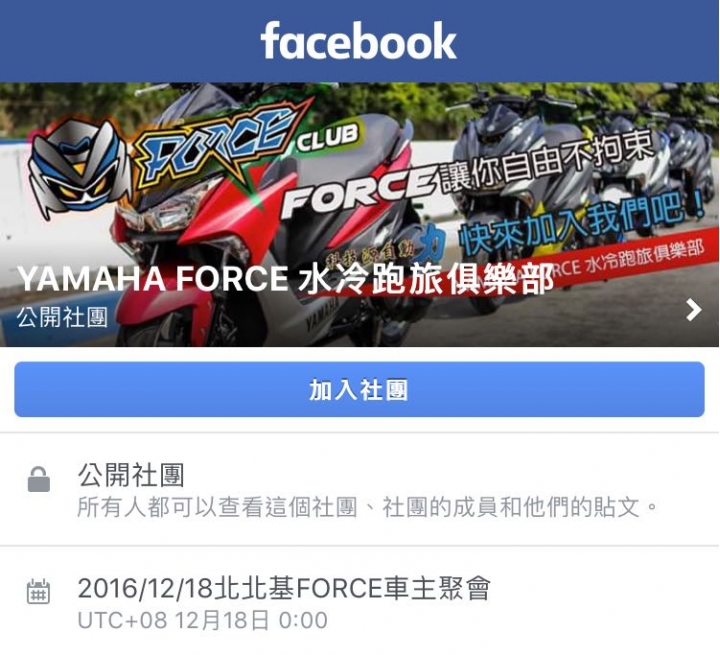The width and height of the screenshot is (720, 655).
Task: Click the calendar icon beside the event
Action: click(39, 591)
